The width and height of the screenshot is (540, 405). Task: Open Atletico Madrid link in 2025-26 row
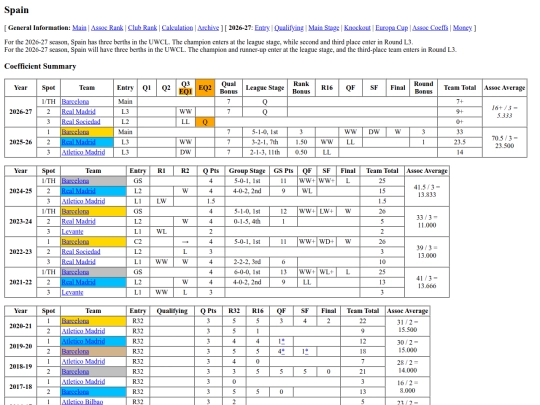(83, 152)
